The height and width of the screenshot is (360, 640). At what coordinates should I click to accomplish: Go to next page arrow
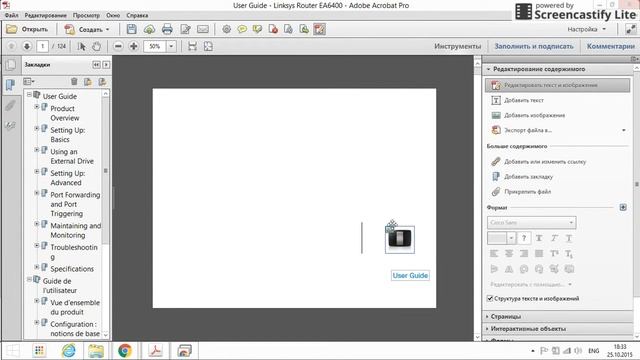tap(27, 46)
